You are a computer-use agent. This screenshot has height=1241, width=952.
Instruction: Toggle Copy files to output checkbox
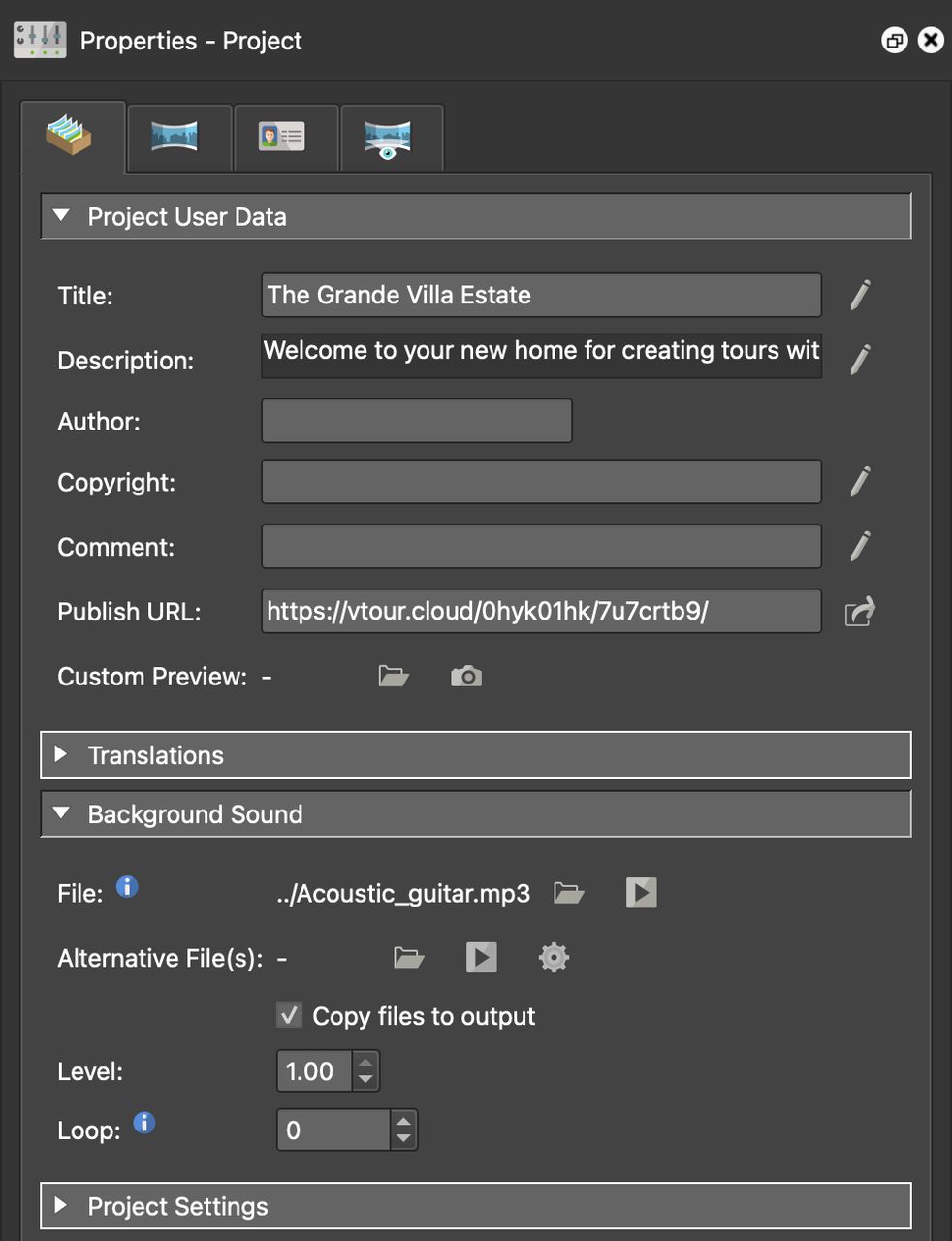click(x=289, y=1015)
